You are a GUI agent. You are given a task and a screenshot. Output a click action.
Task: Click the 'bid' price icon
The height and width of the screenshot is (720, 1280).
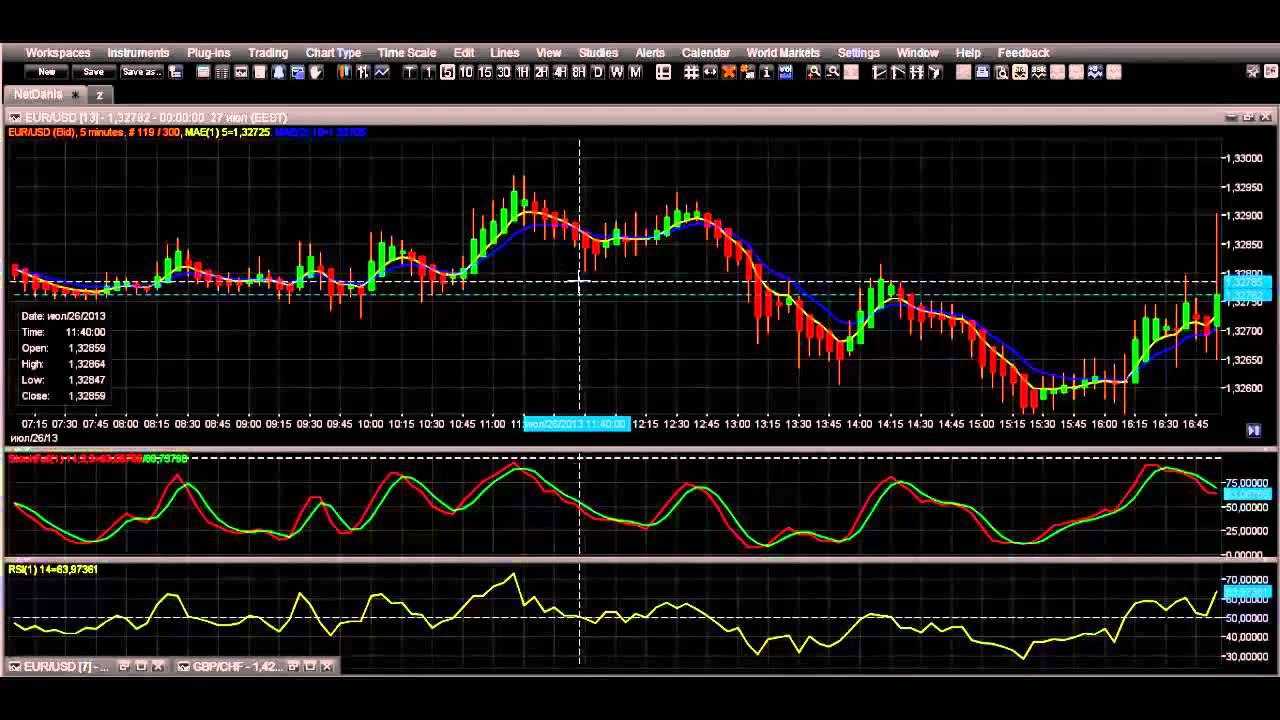[1020, 72]
